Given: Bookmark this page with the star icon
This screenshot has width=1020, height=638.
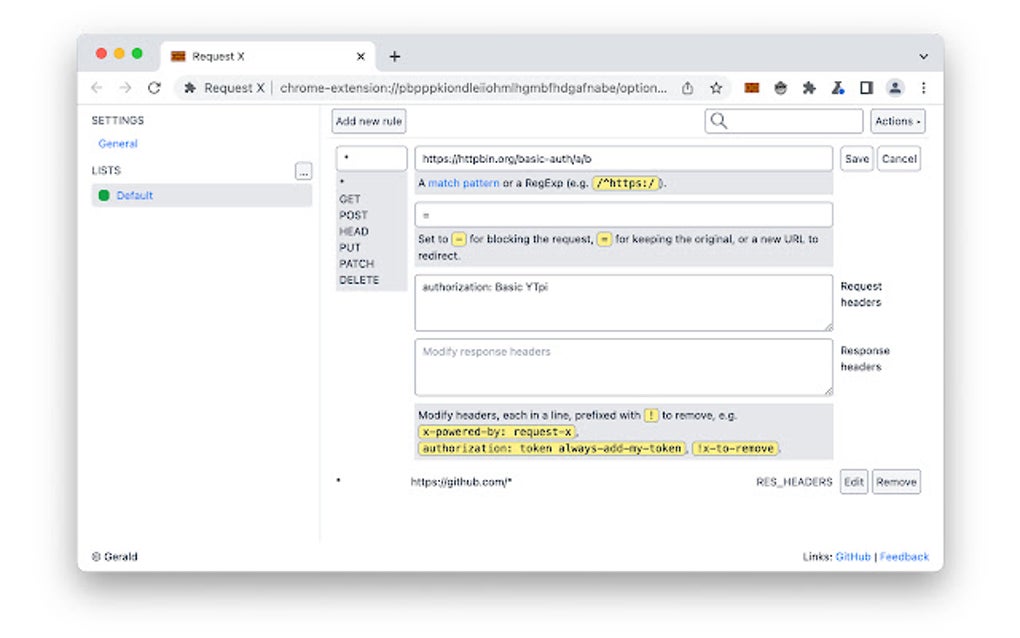Looking at the screenshot, I should click(716, 88).
